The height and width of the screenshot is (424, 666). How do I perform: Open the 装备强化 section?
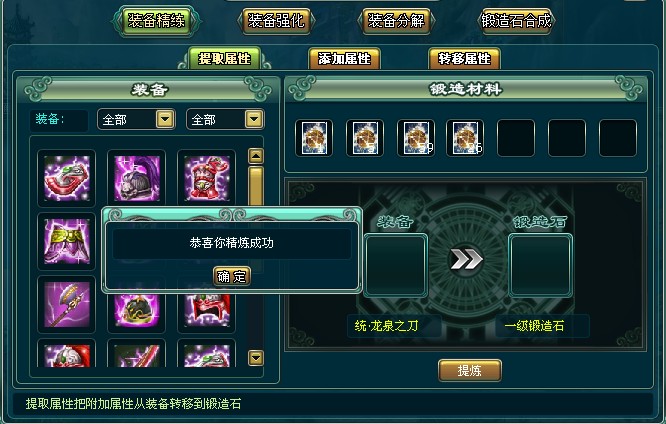[x=276, y=20]
